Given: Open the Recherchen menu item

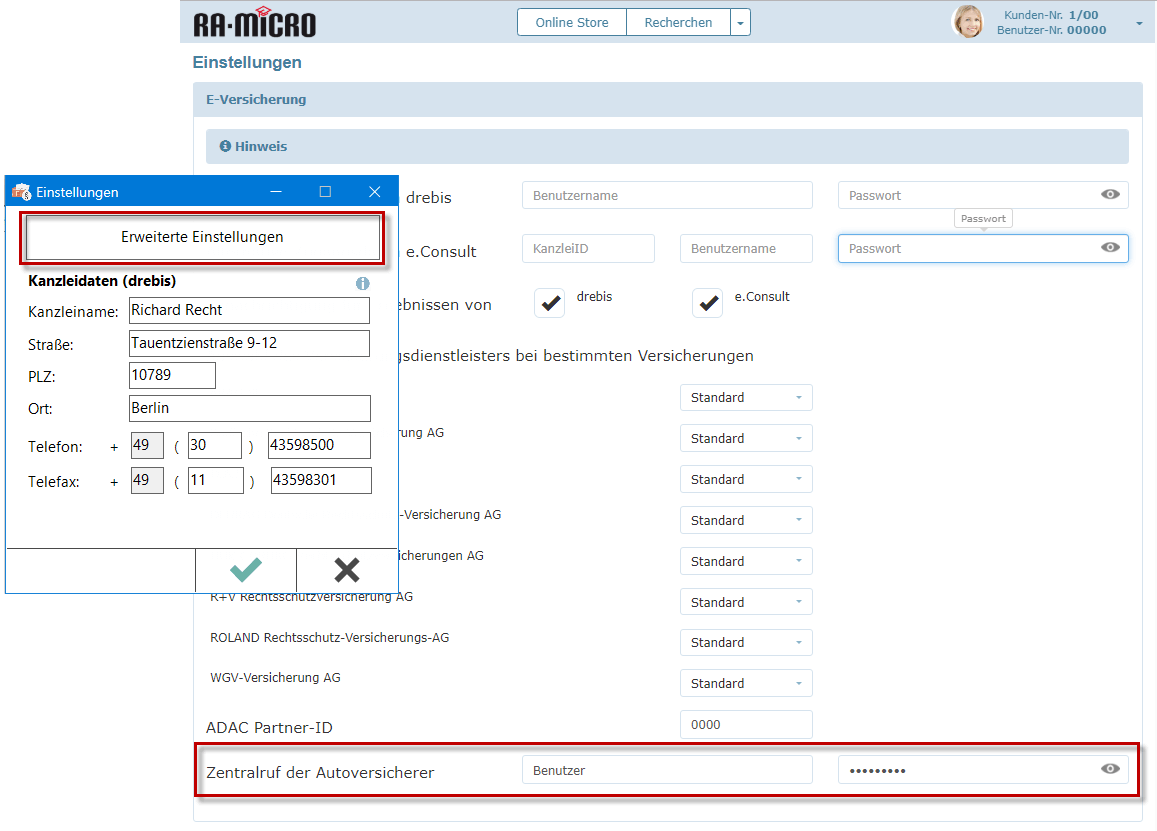Looking at the screenshot, I should click(x=678, y=22).
